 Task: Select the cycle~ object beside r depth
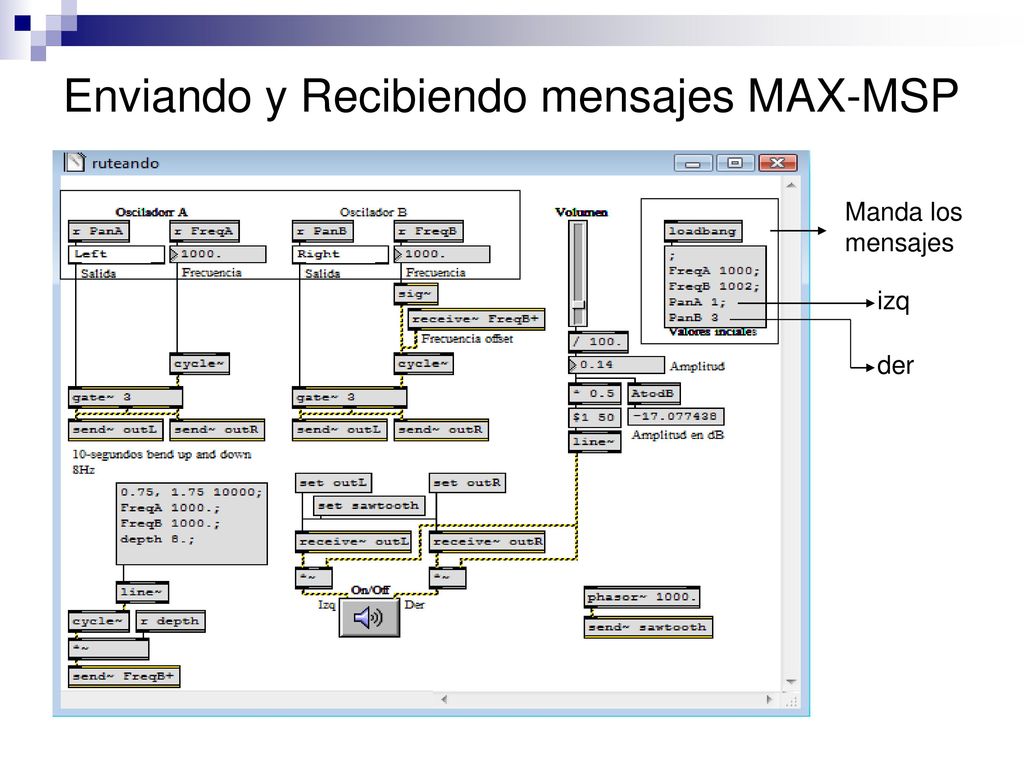(99, 621)
